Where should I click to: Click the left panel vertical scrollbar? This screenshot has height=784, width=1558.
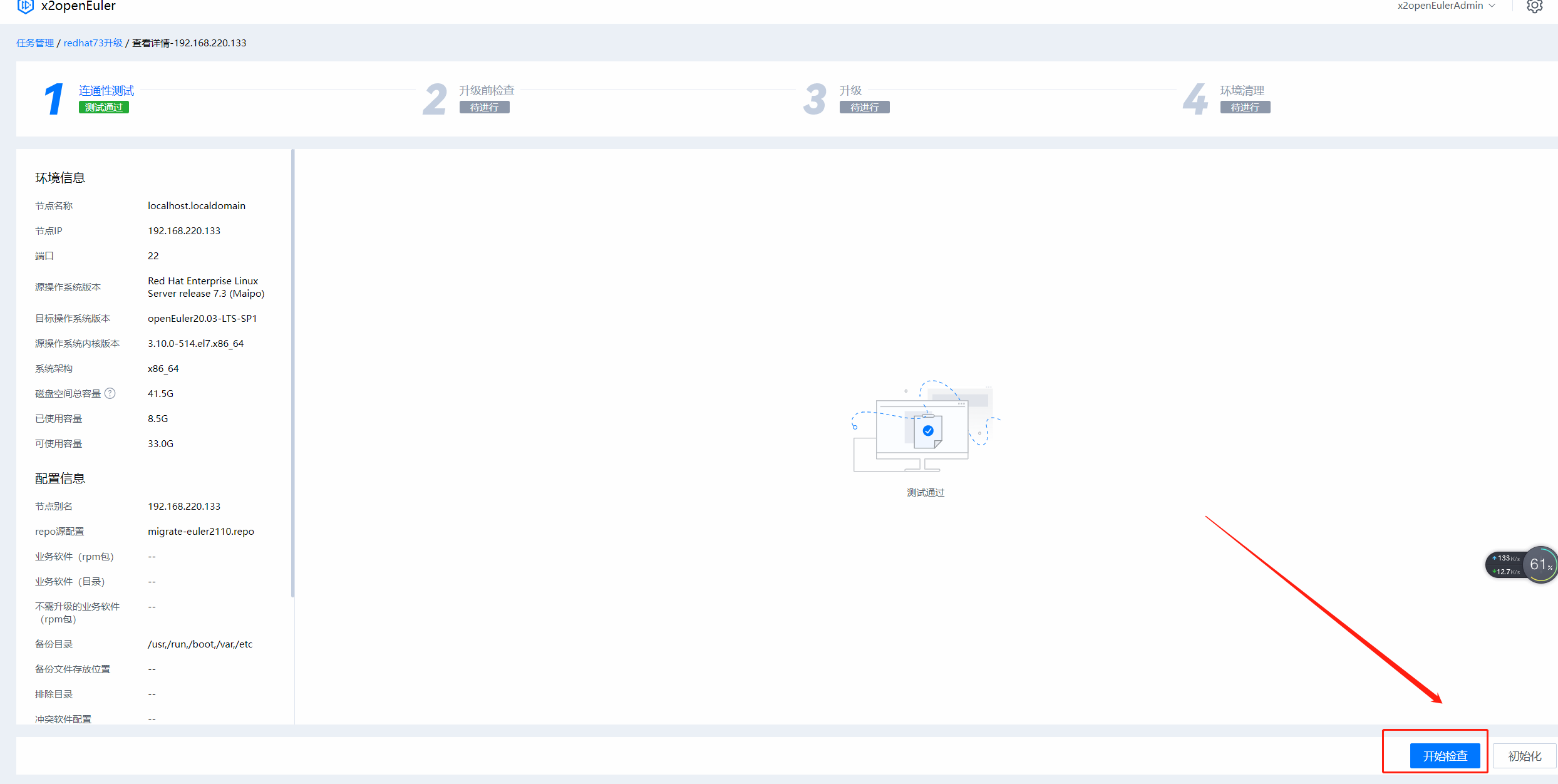point(292,373)
